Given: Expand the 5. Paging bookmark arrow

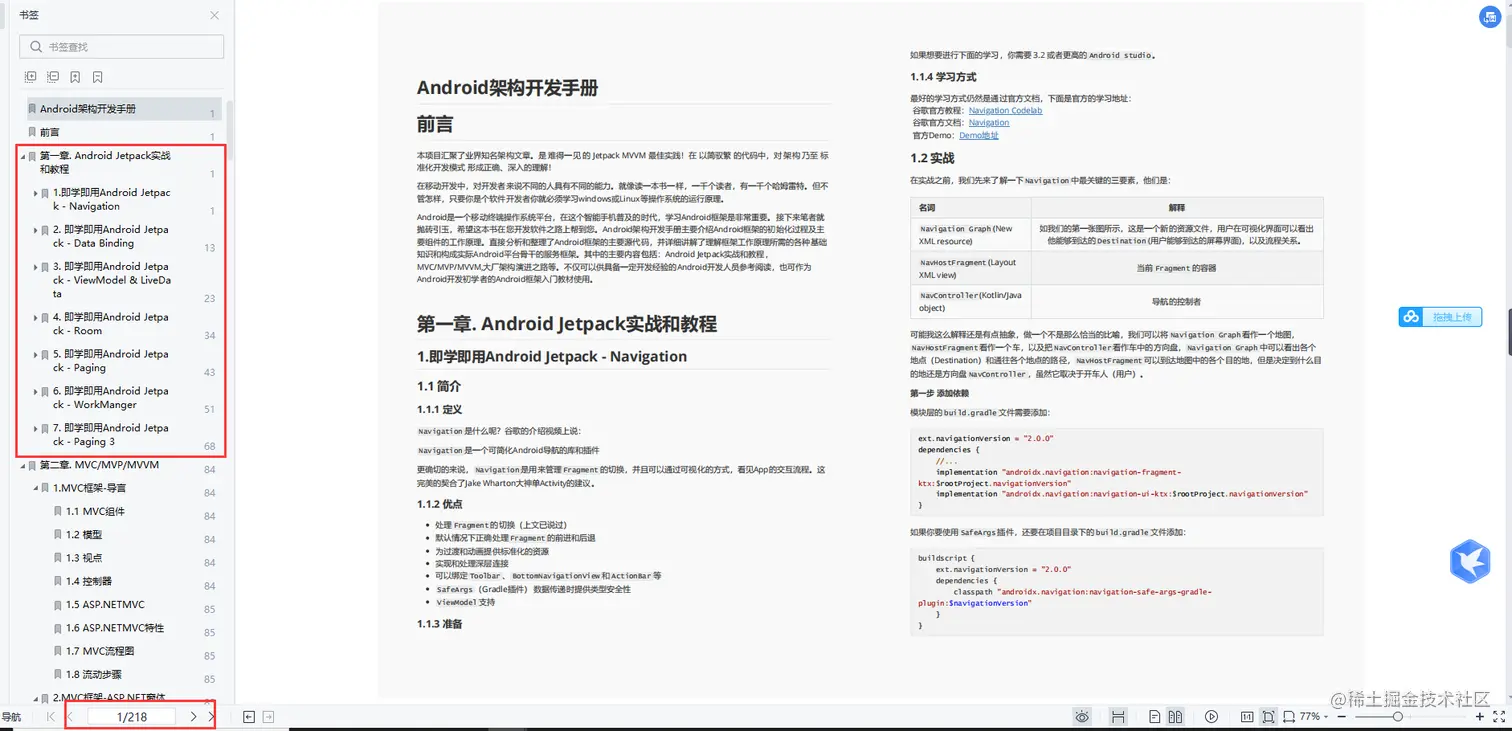Looking at the screenshot, I should point(36,354).
